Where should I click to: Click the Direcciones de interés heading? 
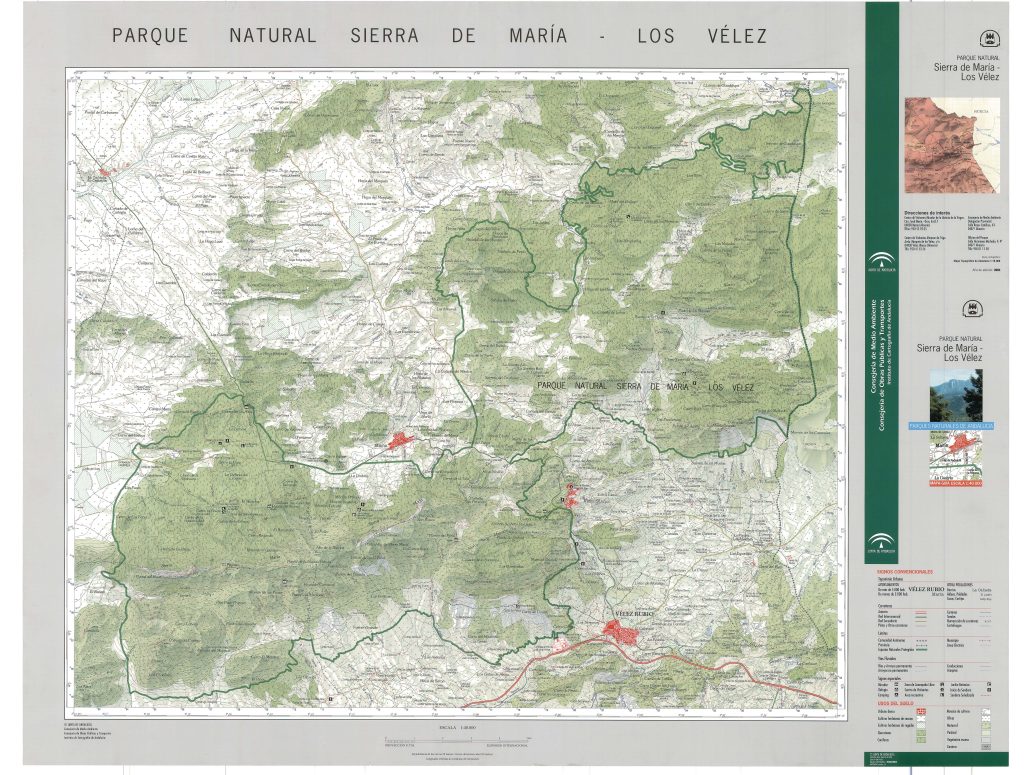[x=926, y=211]
